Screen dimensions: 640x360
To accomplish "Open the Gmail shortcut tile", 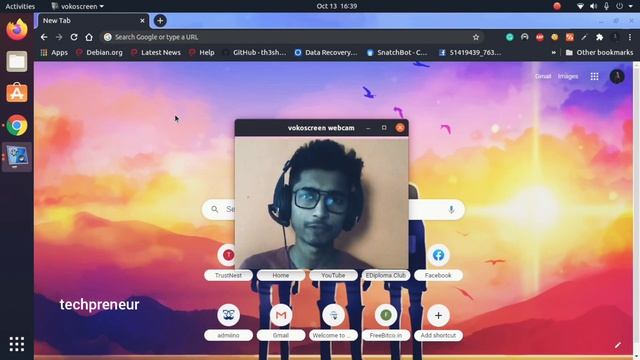I will (x=281, y=322).
